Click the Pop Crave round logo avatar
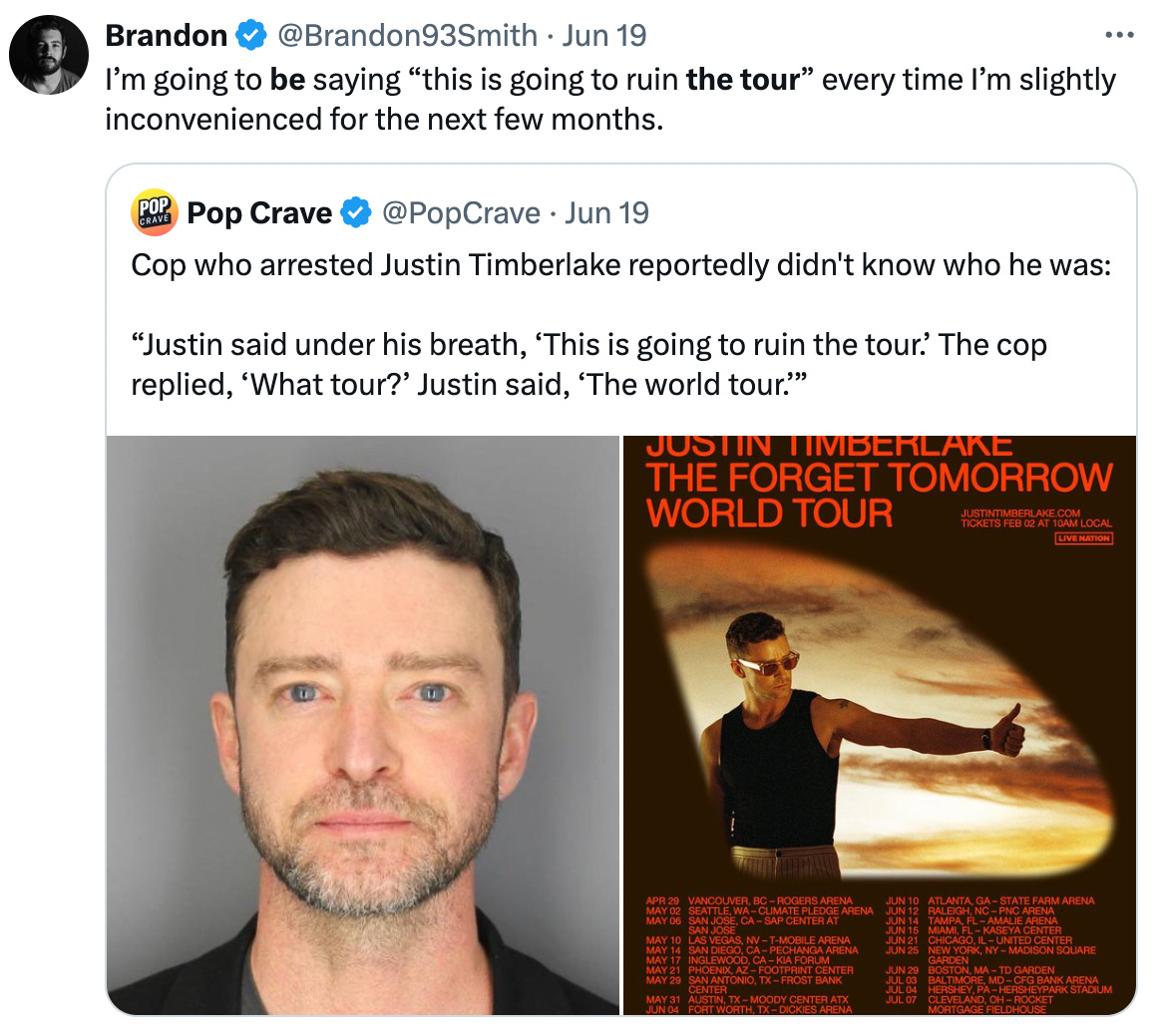This screenshot has height=1036, width=1162. tap(155, 212)
